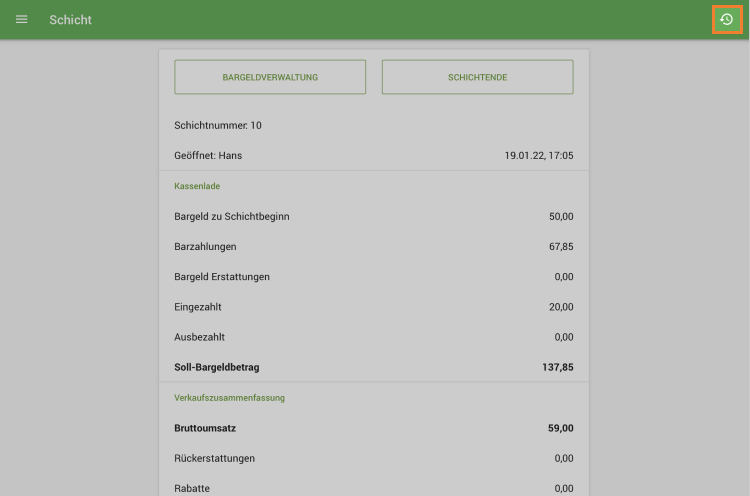Click the 67,85 cash payments amount
Image resolution: width=750 pixels, height=496 pixels.
click(561, 246)
